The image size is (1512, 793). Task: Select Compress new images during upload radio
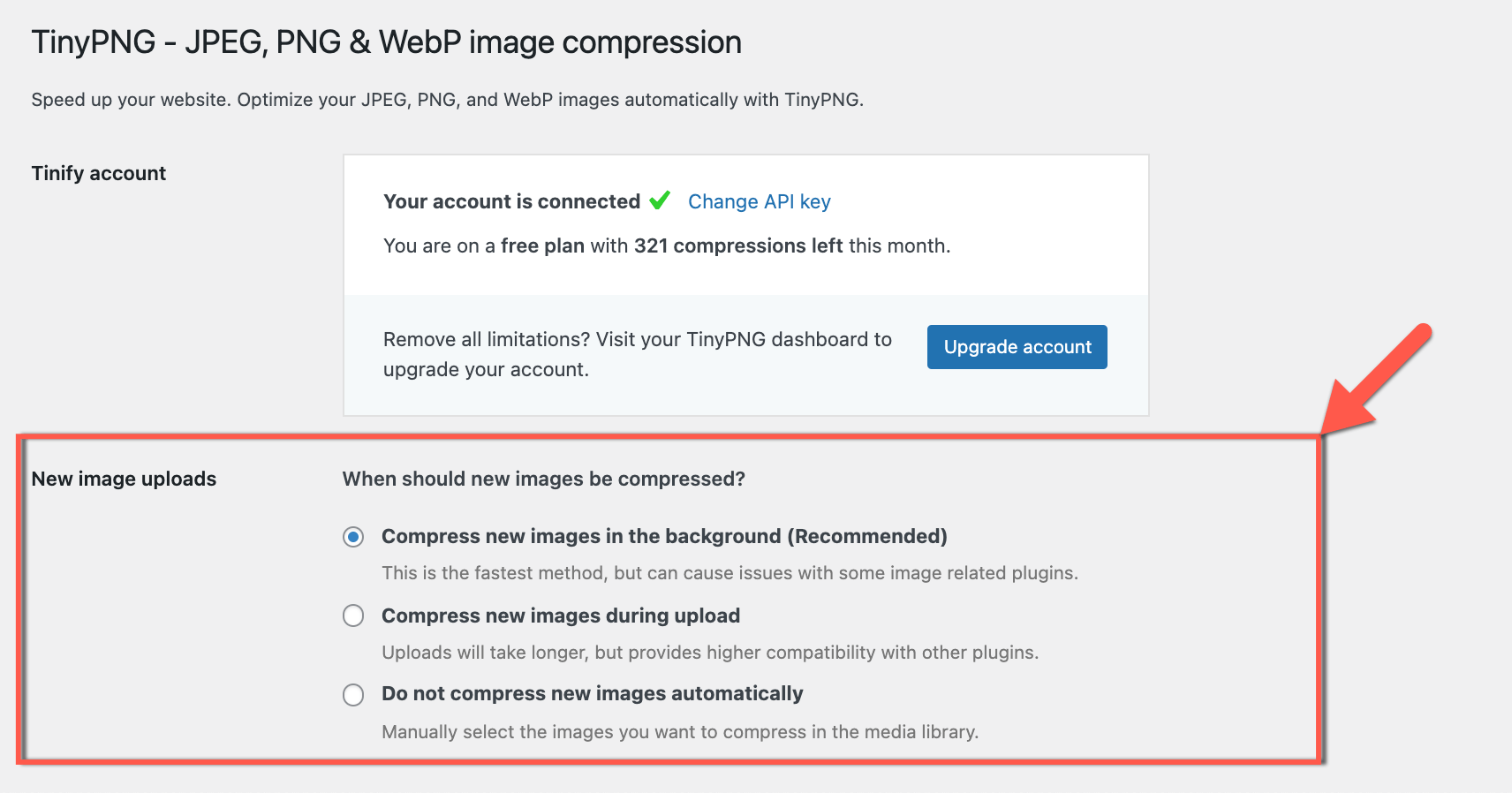click(x=353, y=616)
